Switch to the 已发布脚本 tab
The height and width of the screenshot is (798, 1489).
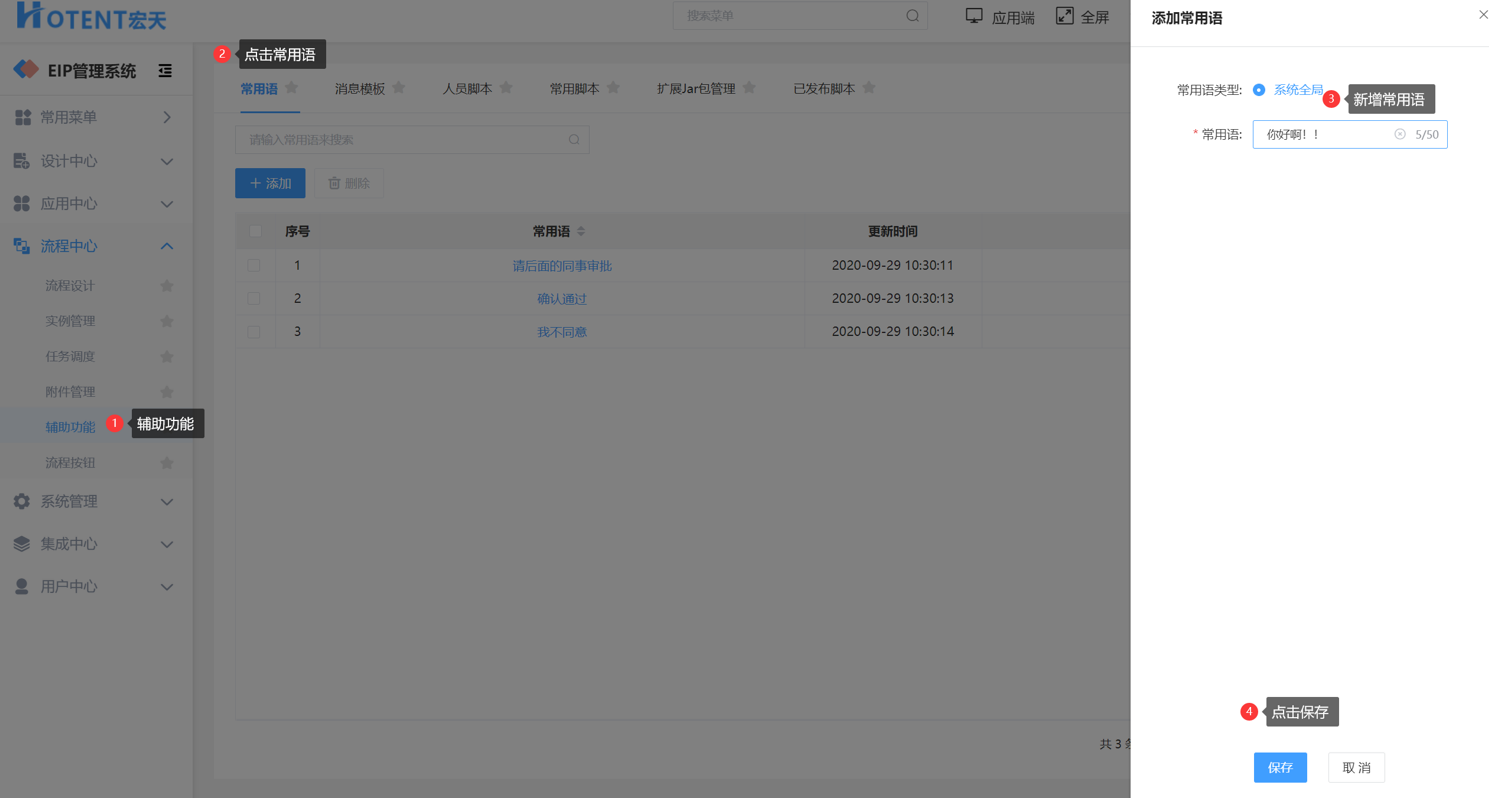(x=824, y=89)
